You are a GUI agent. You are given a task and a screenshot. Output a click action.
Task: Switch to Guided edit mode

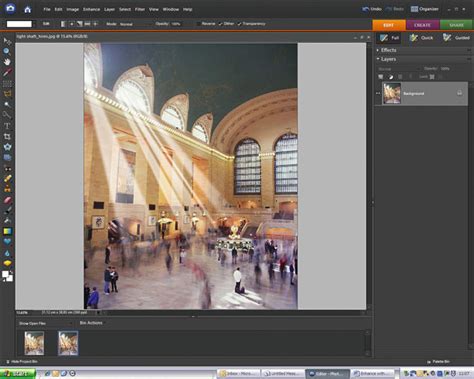coord(456,38)
